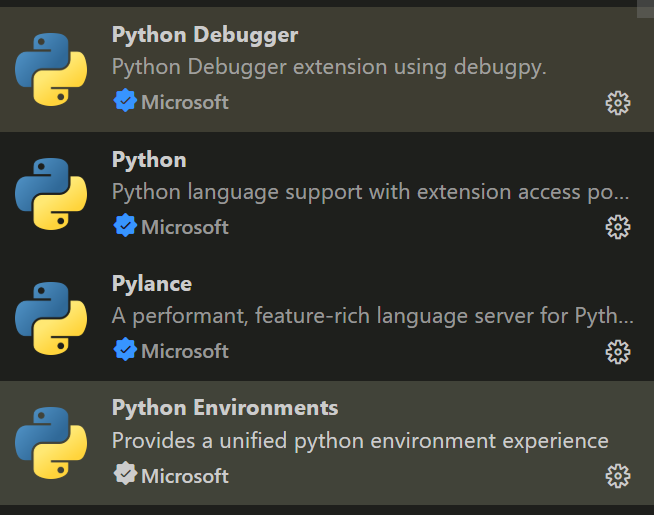The height and width of the screenshot is (515, 654).
Task: Click the Microsoft publisher label for Pylance
Action: point(185,351)
